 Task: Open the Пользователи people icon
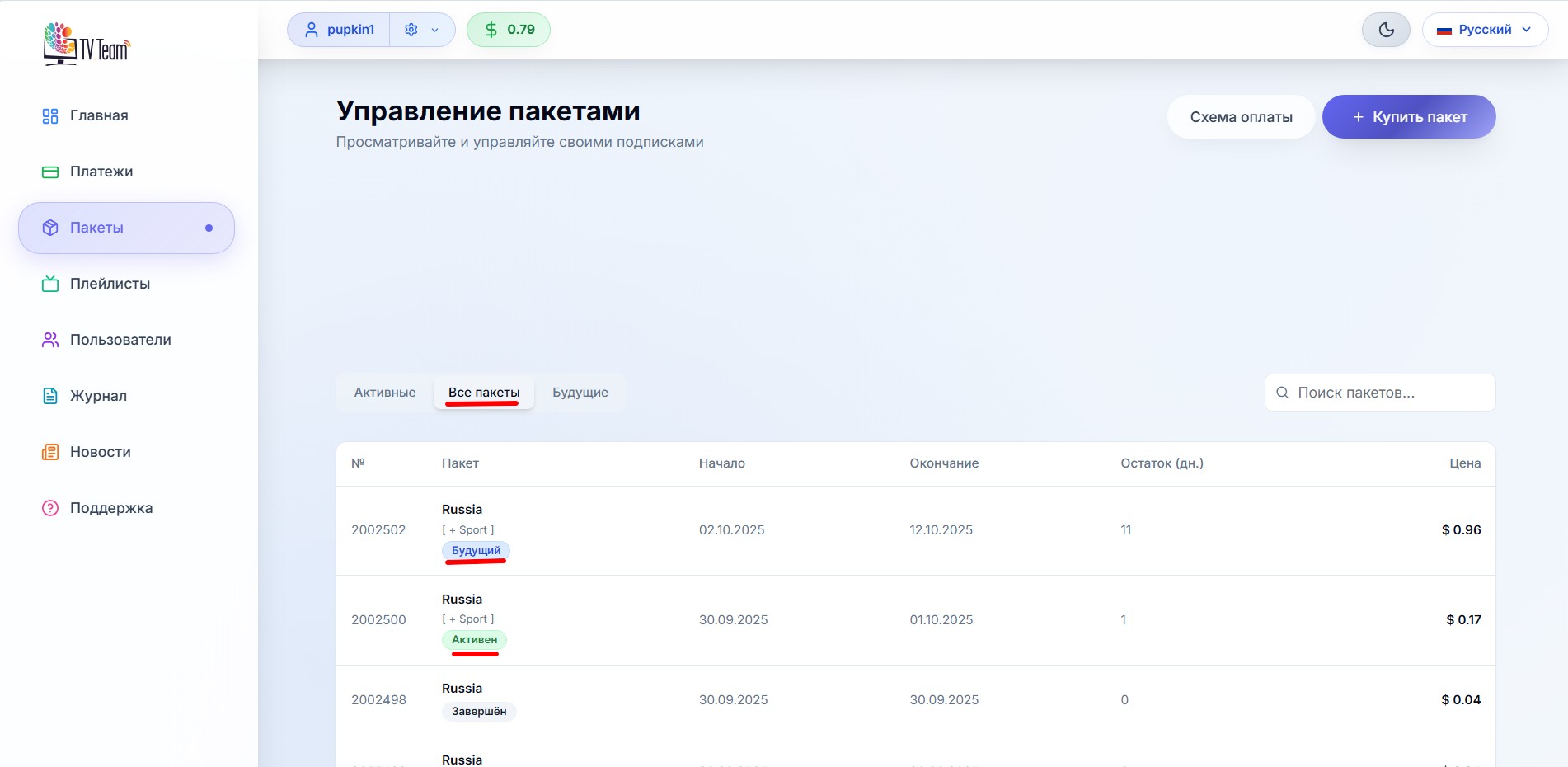point(50,341)
